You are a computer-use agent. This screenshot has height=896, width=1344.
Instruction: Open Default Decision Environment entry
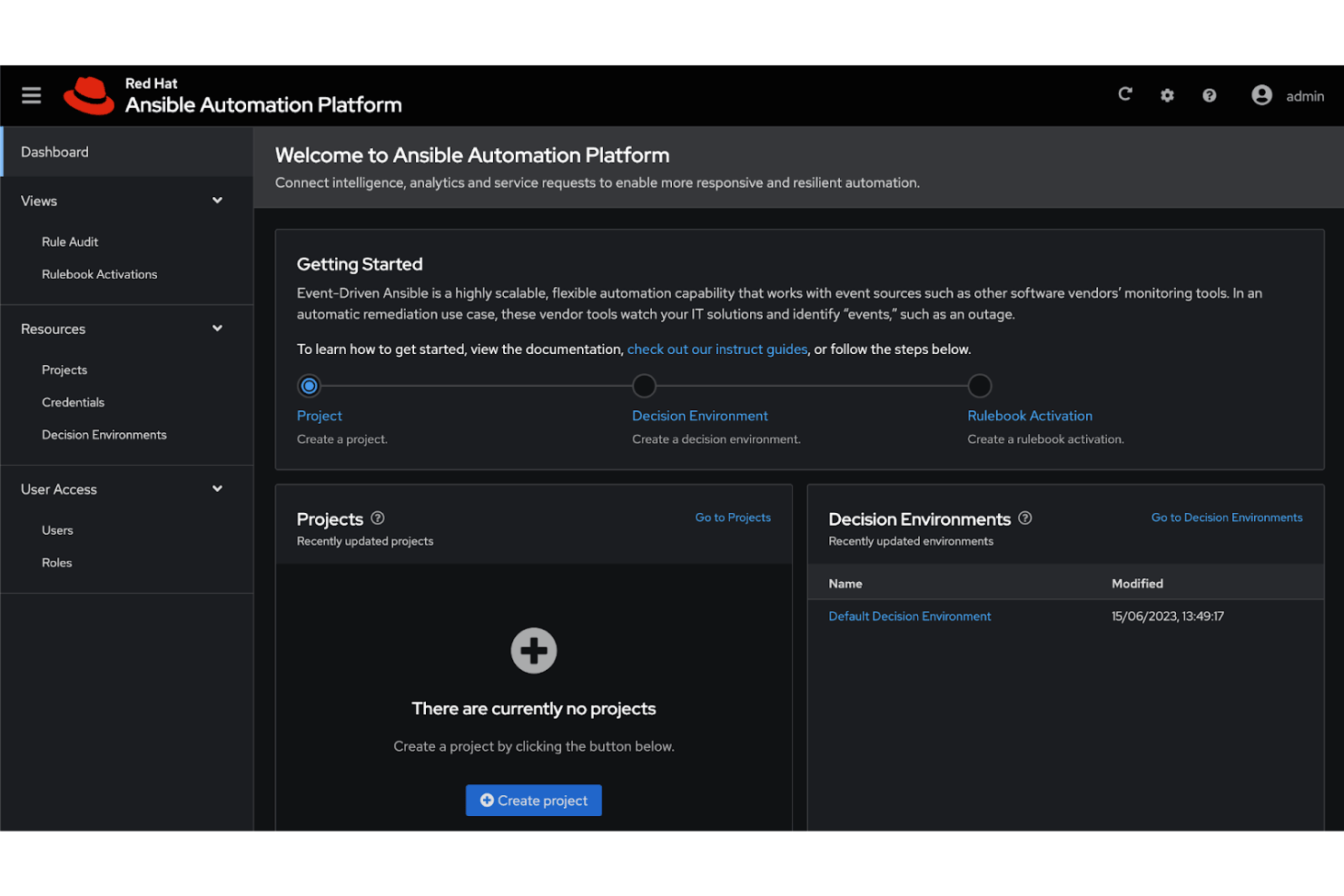tap(910, 616)
